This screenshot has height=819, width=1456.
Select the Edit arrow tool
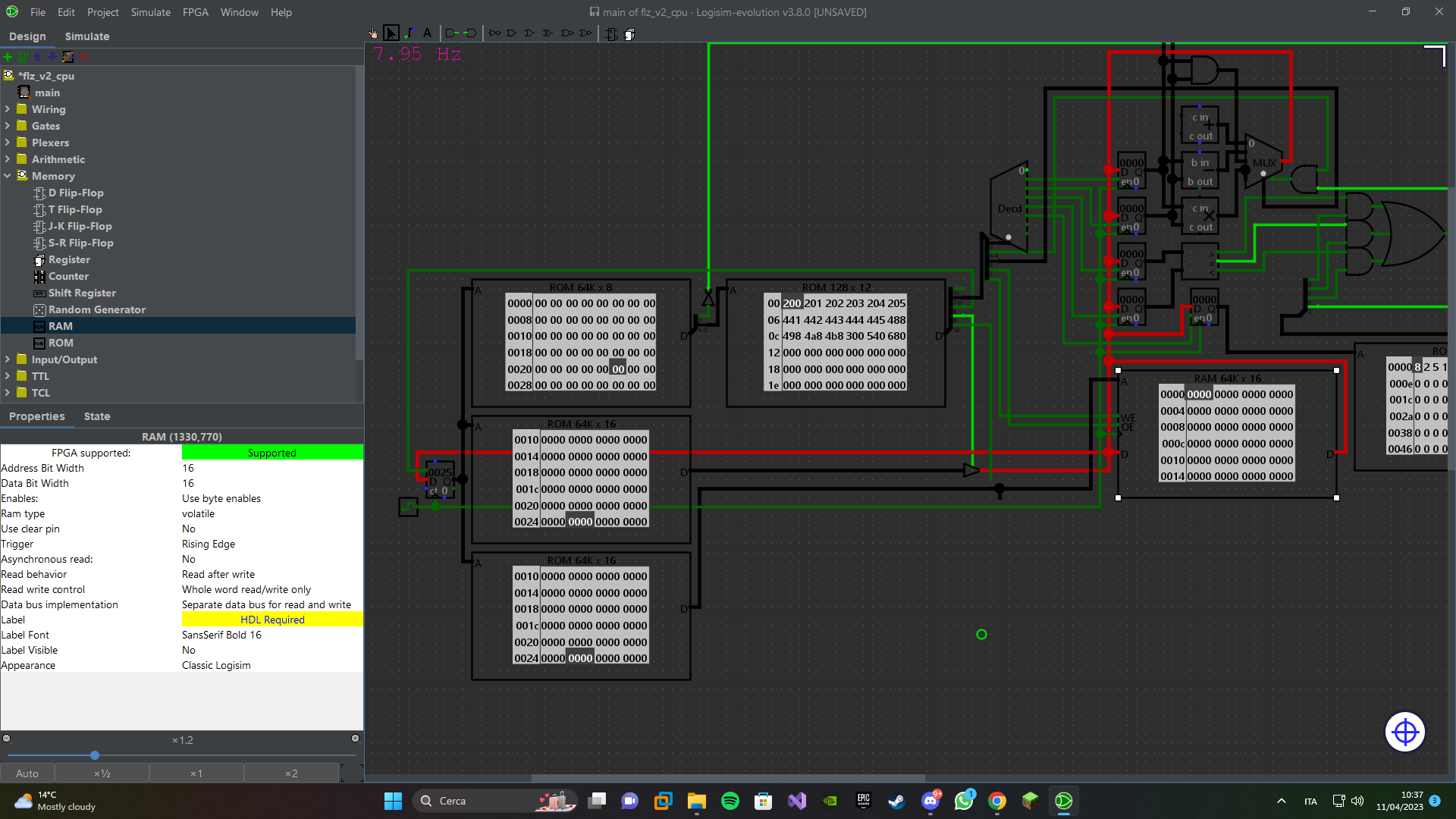point(391,33)
